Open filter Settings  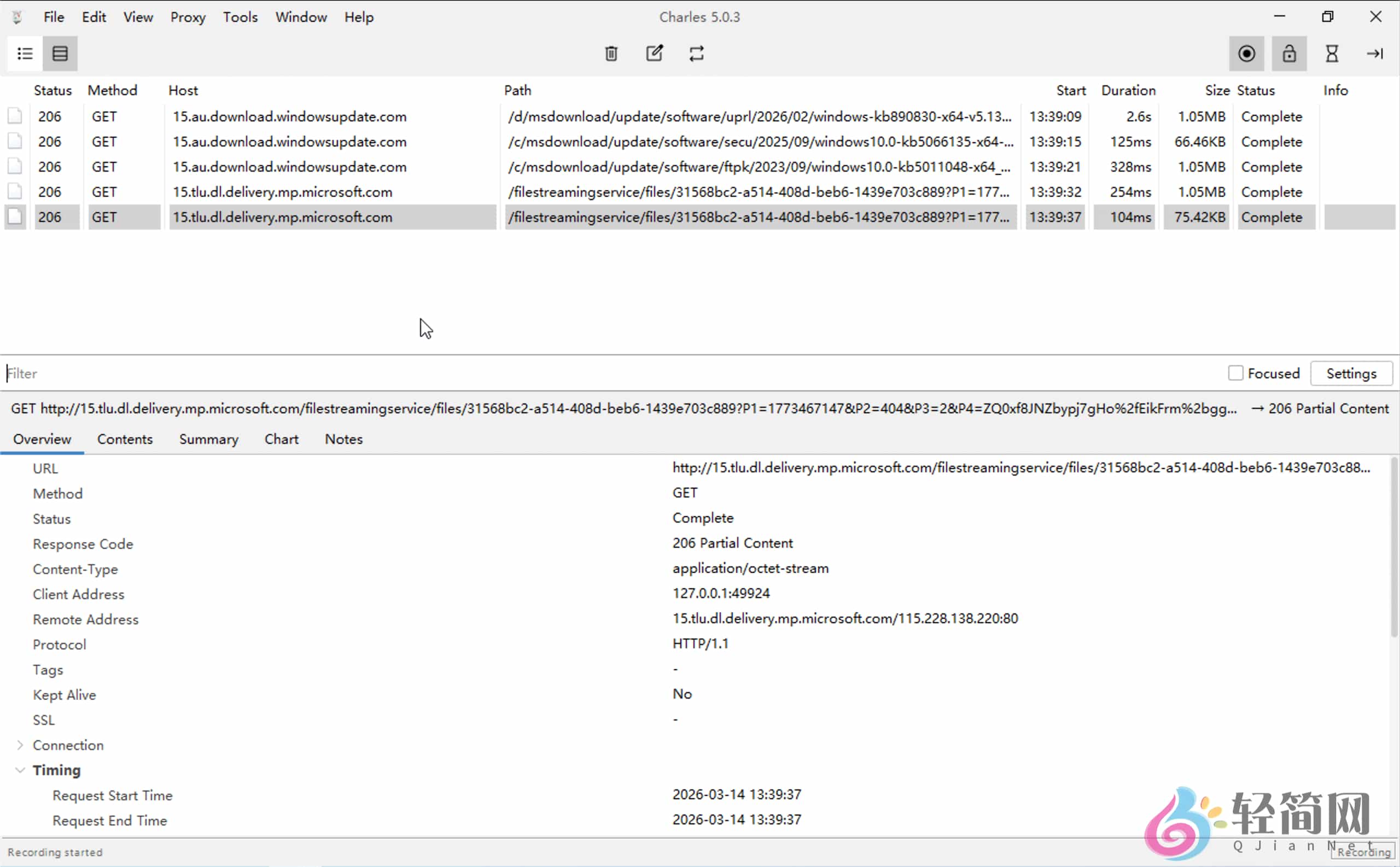(1351, 373)
